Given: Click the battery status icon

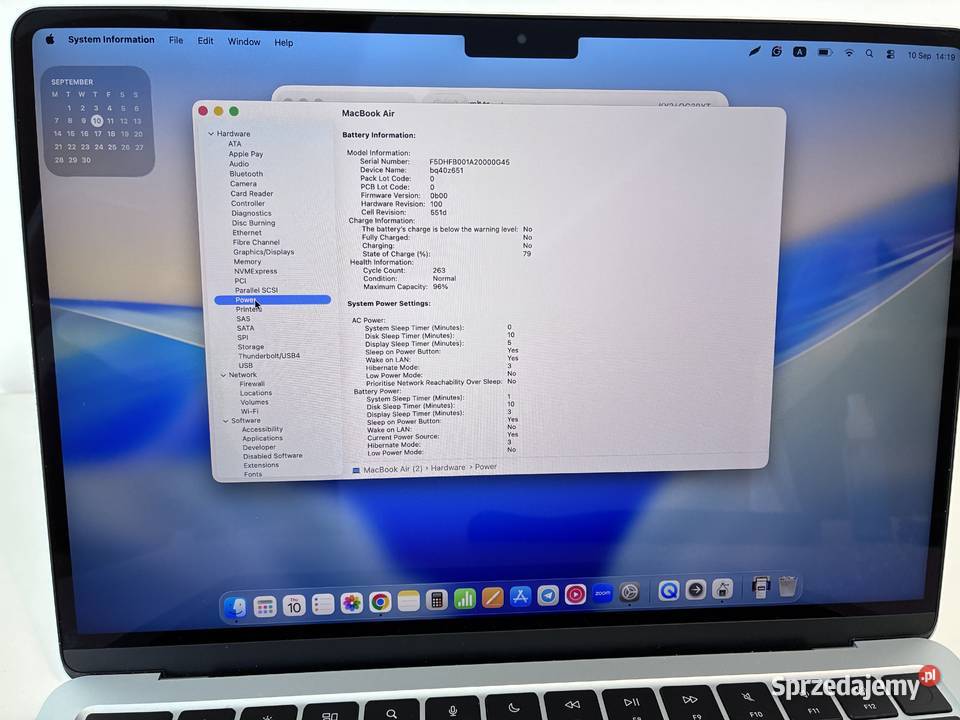Looking at the screenshot, I should click(825, 53).
